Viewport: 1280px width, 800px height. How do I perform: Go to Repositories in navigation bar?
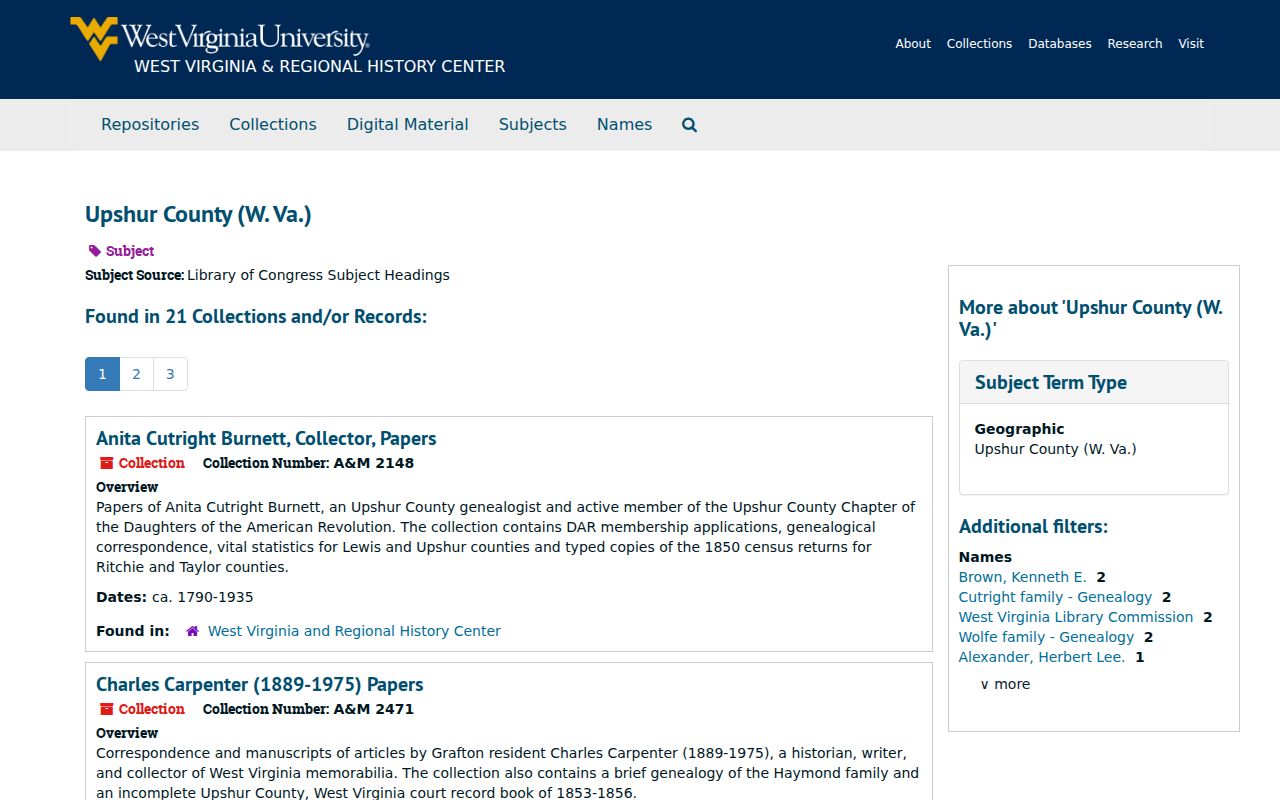[150, 124]
